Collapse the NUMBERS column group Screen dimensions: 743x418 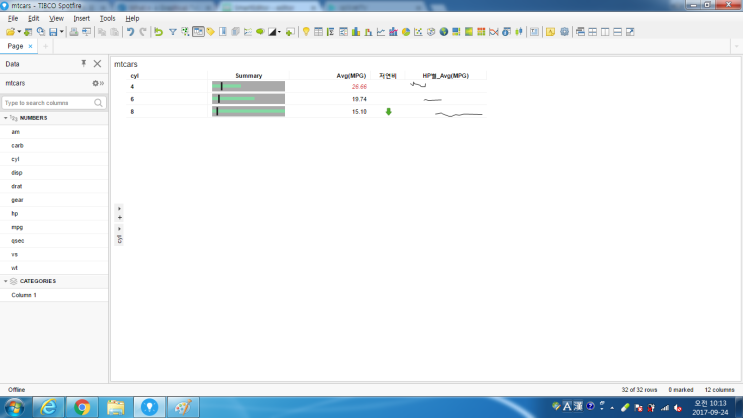[x=5, y=118]
